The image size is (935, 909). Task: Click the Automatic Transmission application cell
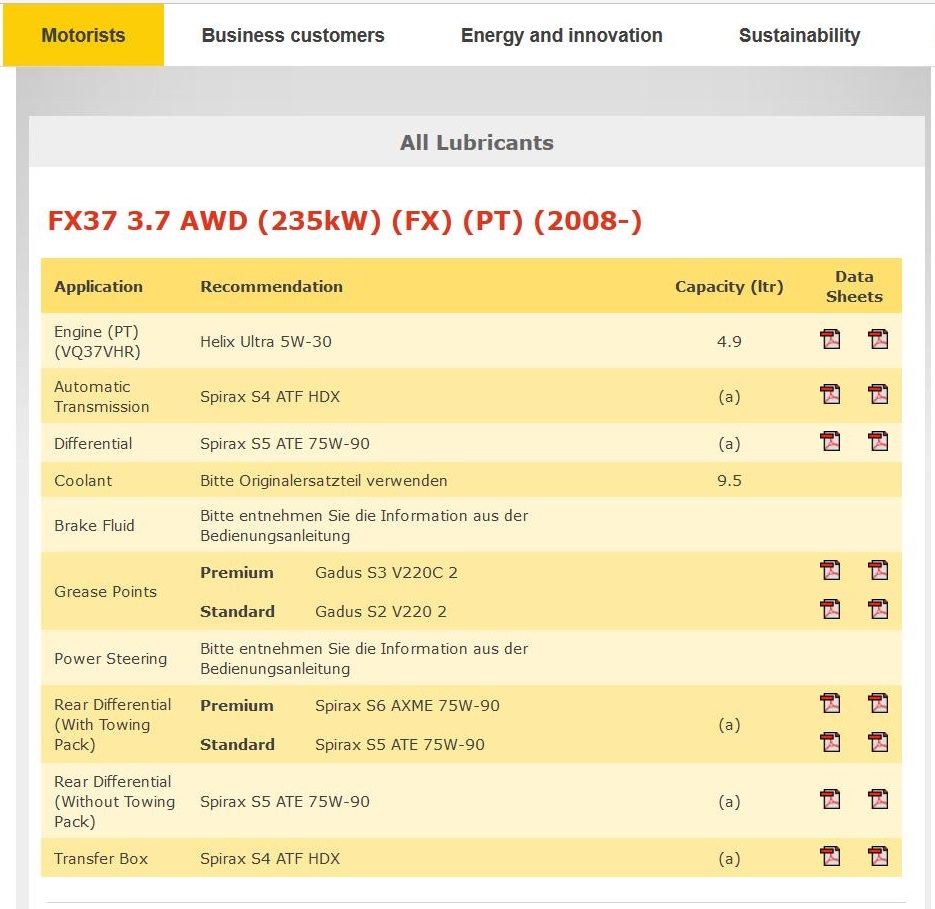pyautogui.click(x=101, y=396)
